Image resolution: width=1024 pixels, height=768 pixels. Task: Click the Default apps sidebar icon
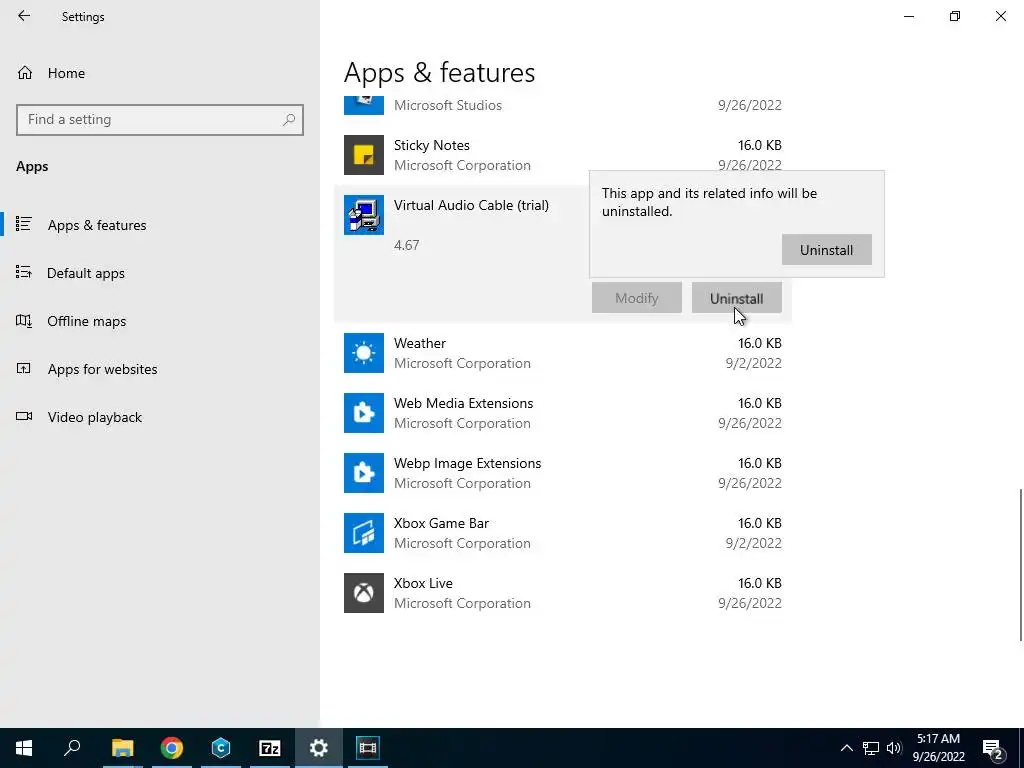24,272
